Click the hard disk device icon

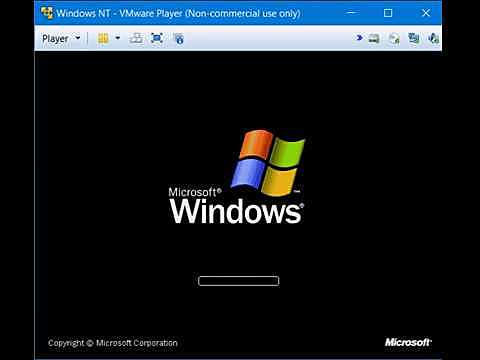coord(374,39)
